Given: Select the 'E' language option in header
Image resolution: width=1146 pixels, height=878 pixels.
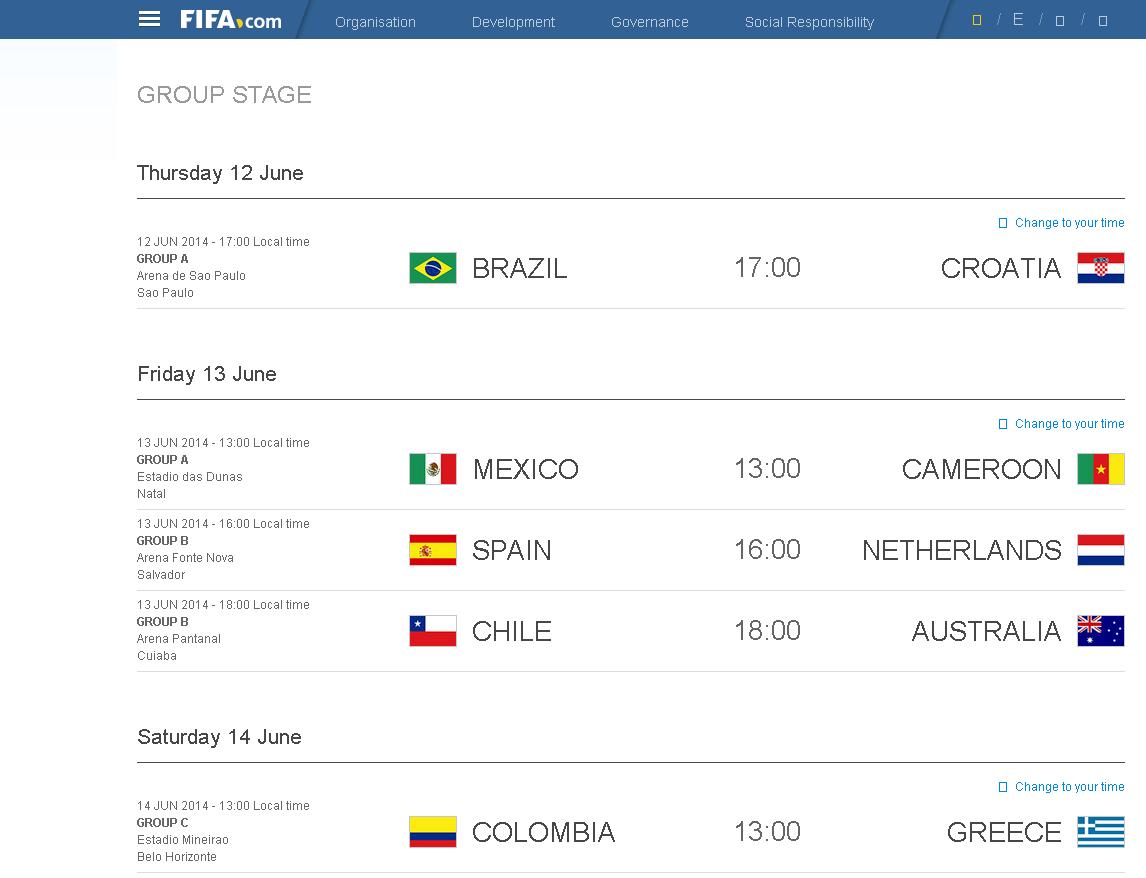Looking at the screenshot, I should coord(1018,20).
